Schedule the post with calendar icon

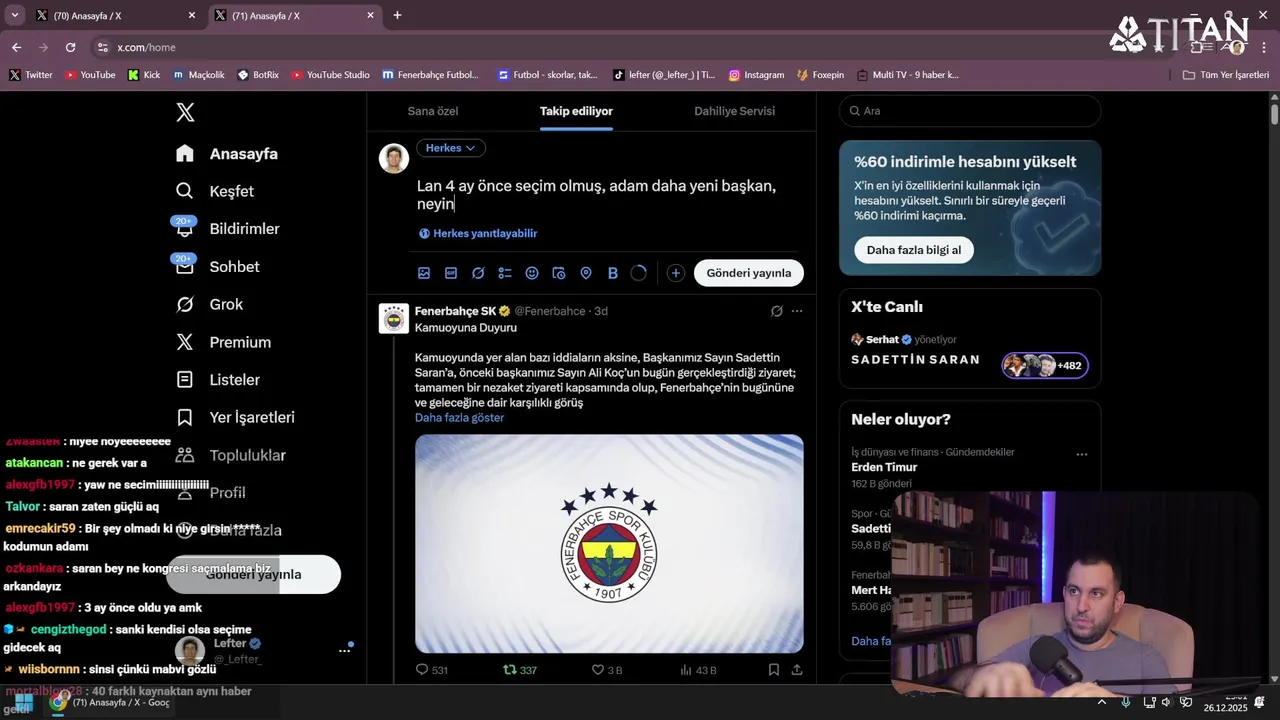point(559,273)
